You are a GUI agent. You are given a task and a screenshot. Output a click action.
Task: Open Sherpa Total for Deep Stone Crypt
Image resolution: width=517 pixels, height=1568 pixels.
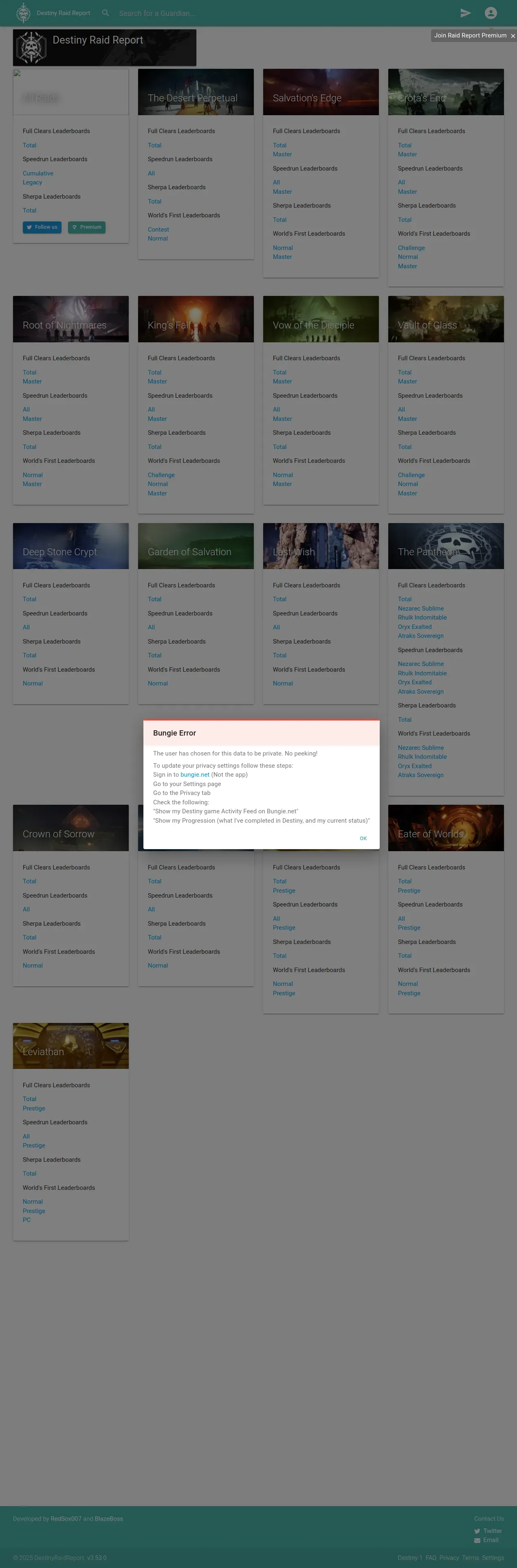pos(29,655)
